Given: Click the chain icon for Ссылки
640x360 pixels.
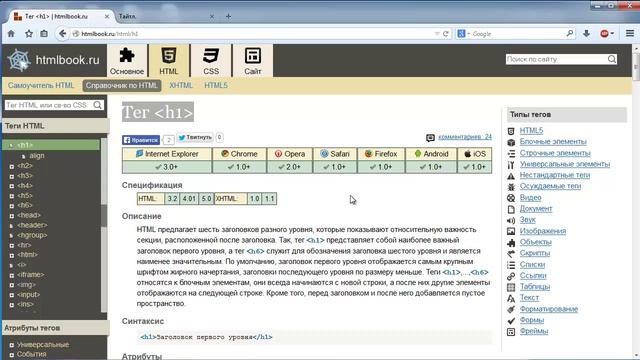Looking at the screenshot, I should [511, 276].
